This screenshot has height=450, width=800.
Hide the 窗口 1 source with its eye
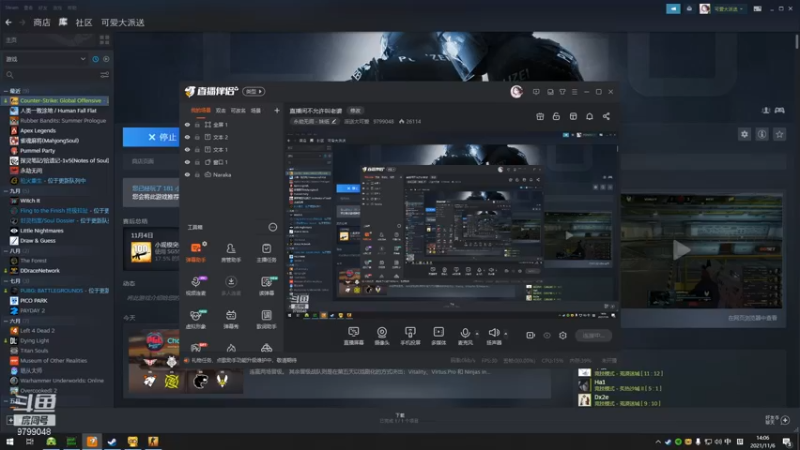coord(187,162)
